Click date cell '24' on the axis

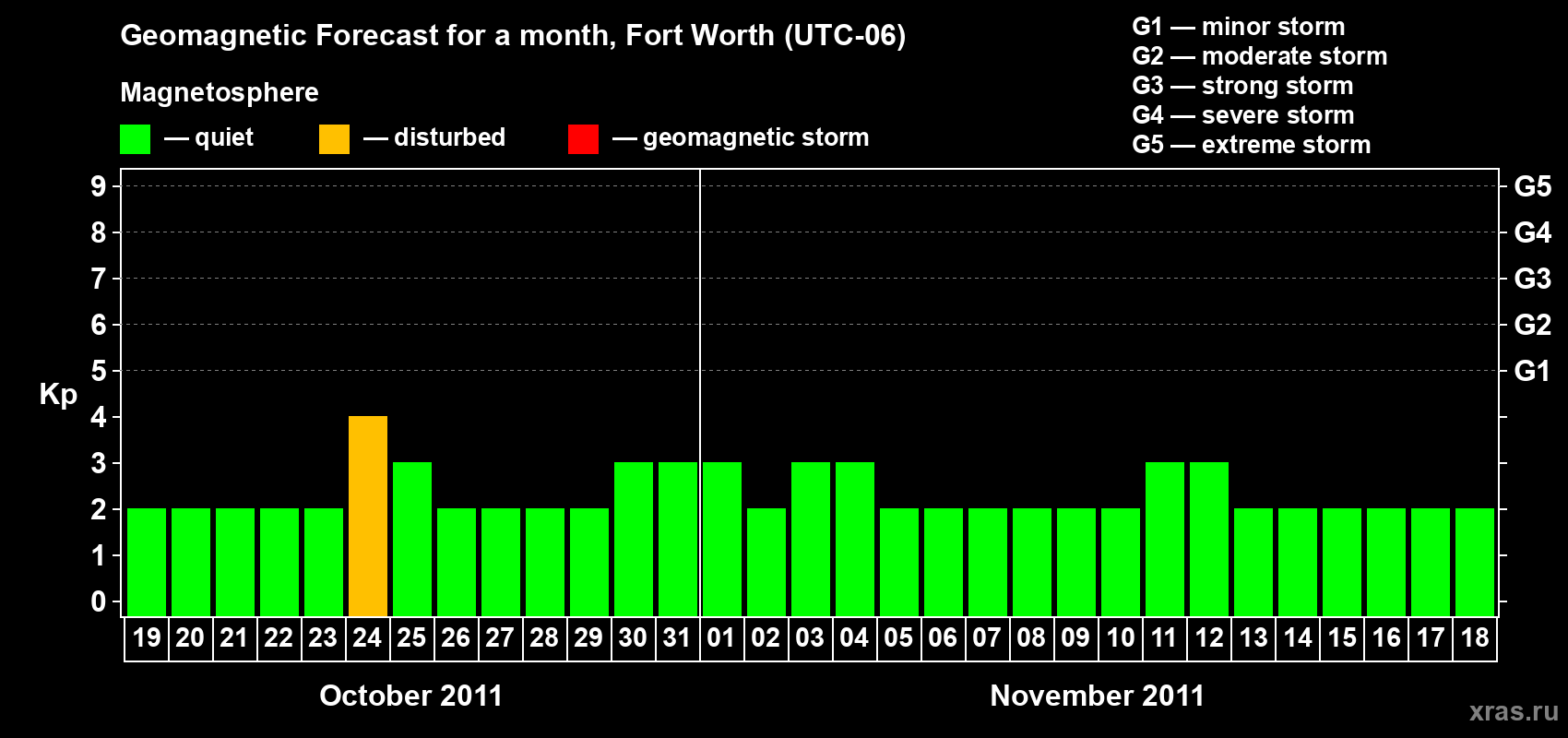(x=368, y=638)
